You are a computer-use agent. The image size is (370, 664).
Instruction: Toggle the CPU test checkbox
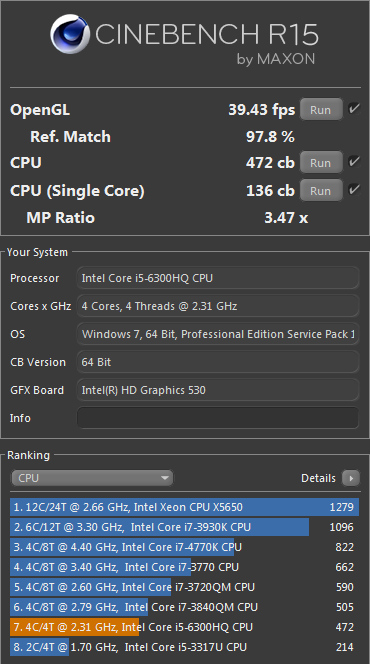[x=354, y=162]
